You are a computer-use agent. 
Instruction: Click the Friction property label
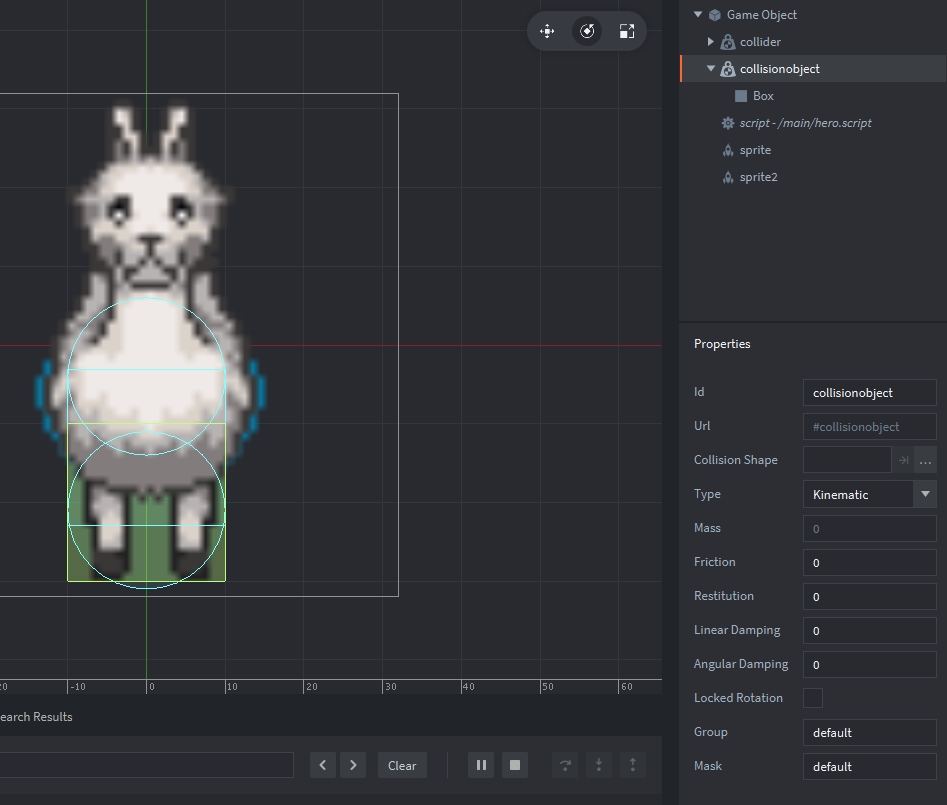(714, 562)
